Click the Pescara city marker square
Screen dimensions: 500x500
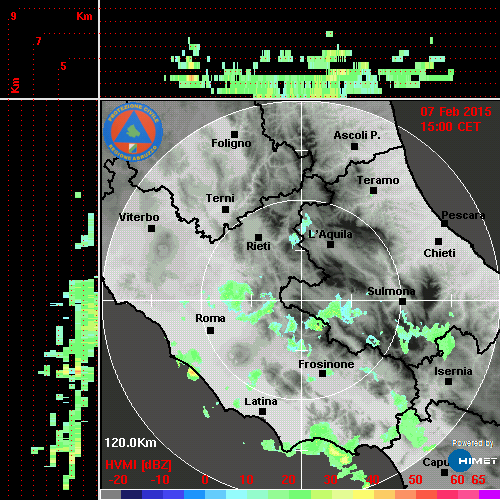tap(445, 223)
